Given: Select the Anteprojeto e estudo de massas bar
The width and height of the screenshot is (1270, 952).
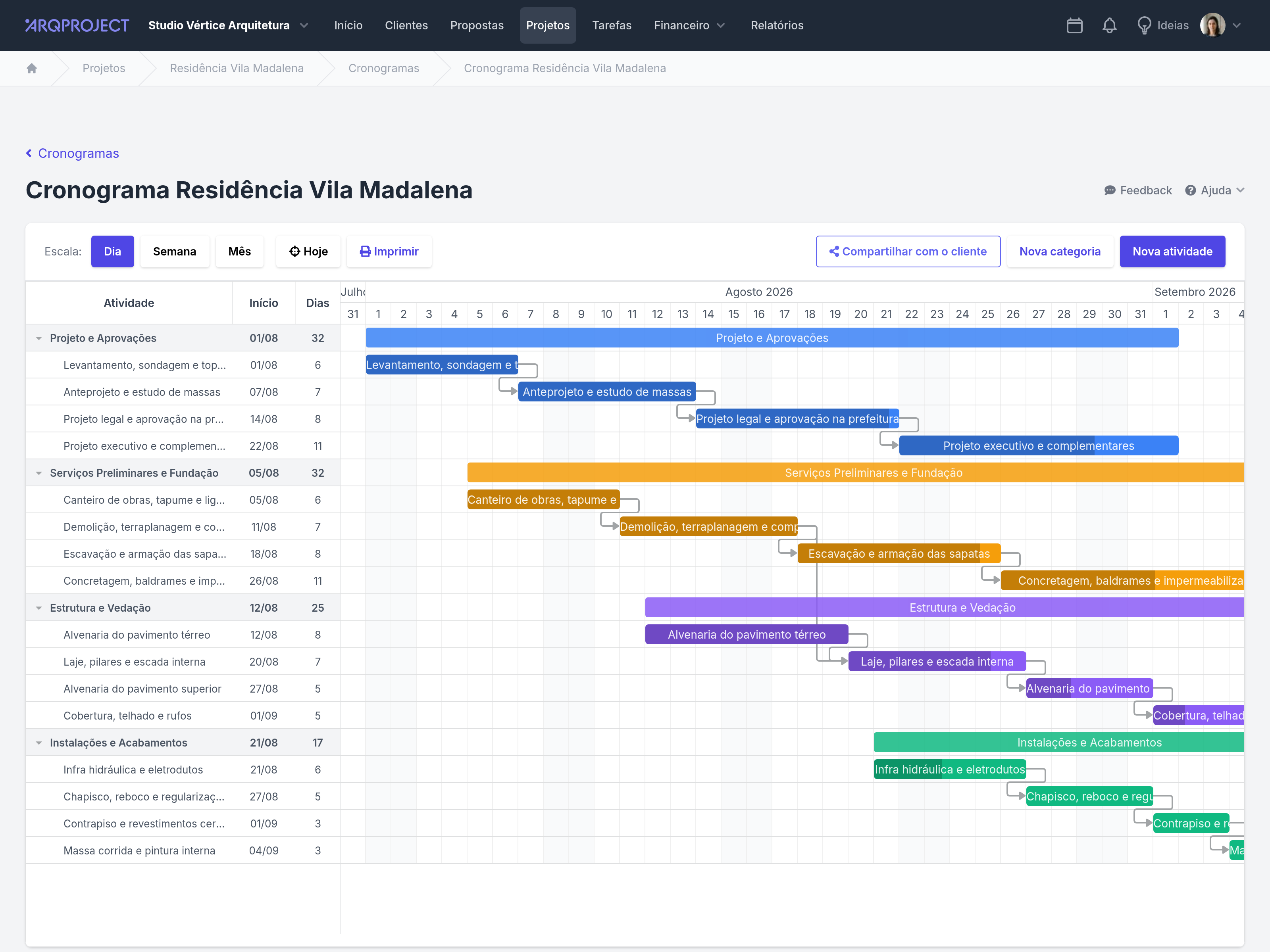Looking at the screenshot, I should (x=606, y=392).
